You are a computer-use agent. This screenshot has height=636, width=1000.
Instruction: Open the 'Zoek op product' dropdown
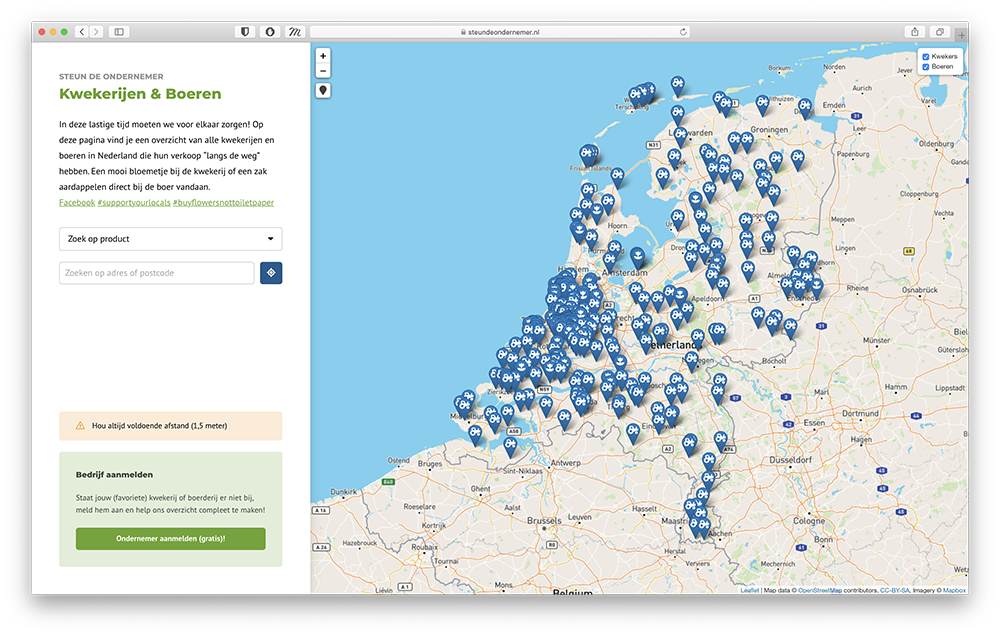coord(170,239)
